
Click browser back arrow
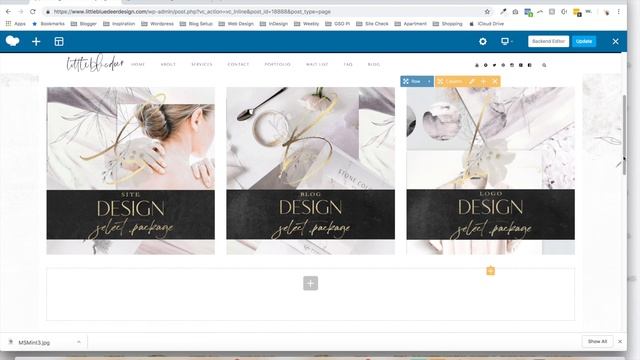[8, 12]
